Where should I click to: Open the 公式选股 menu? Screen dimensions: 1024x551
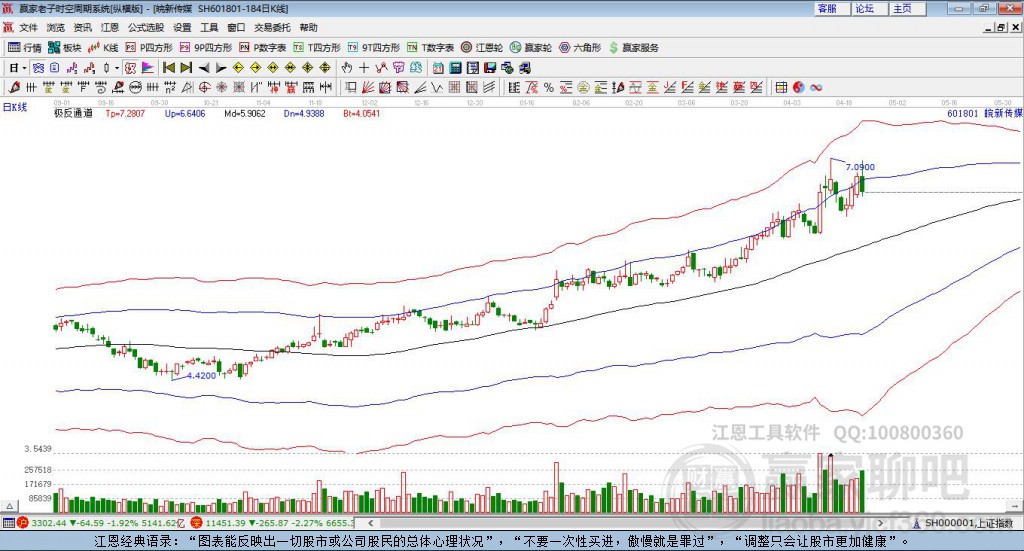click(x=146, y=27)
